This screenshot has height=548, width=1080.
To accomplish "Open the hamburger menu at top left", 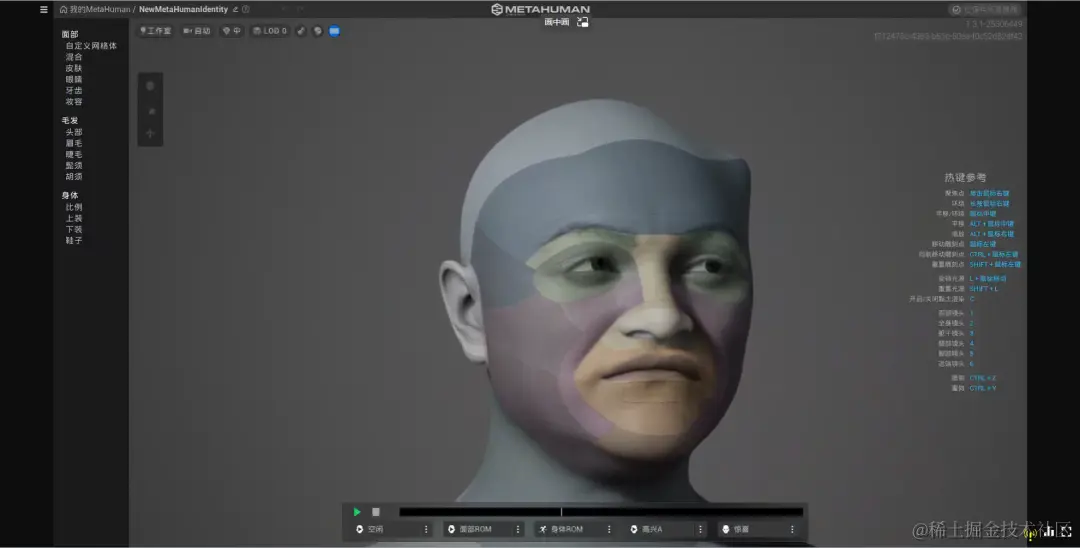I will [x=43, y=10].
